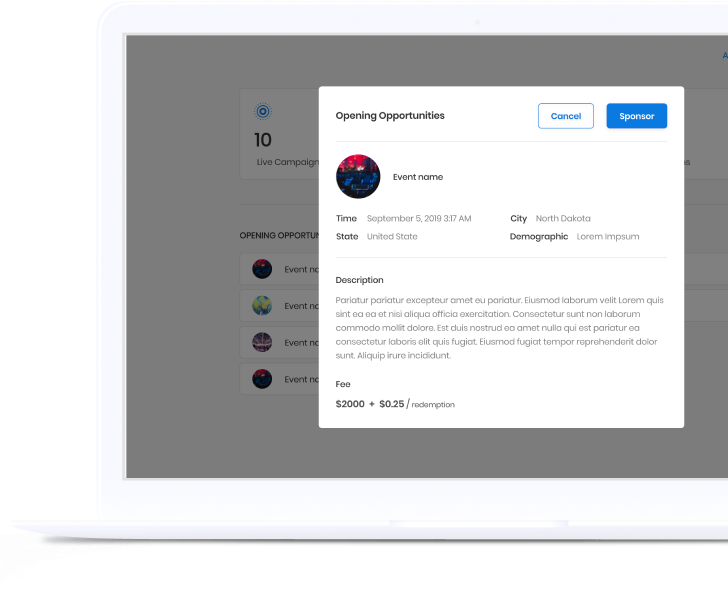This screenshot has height=592, width=728.
Task: Click the Description paragraph text
Action: point(500,328)
